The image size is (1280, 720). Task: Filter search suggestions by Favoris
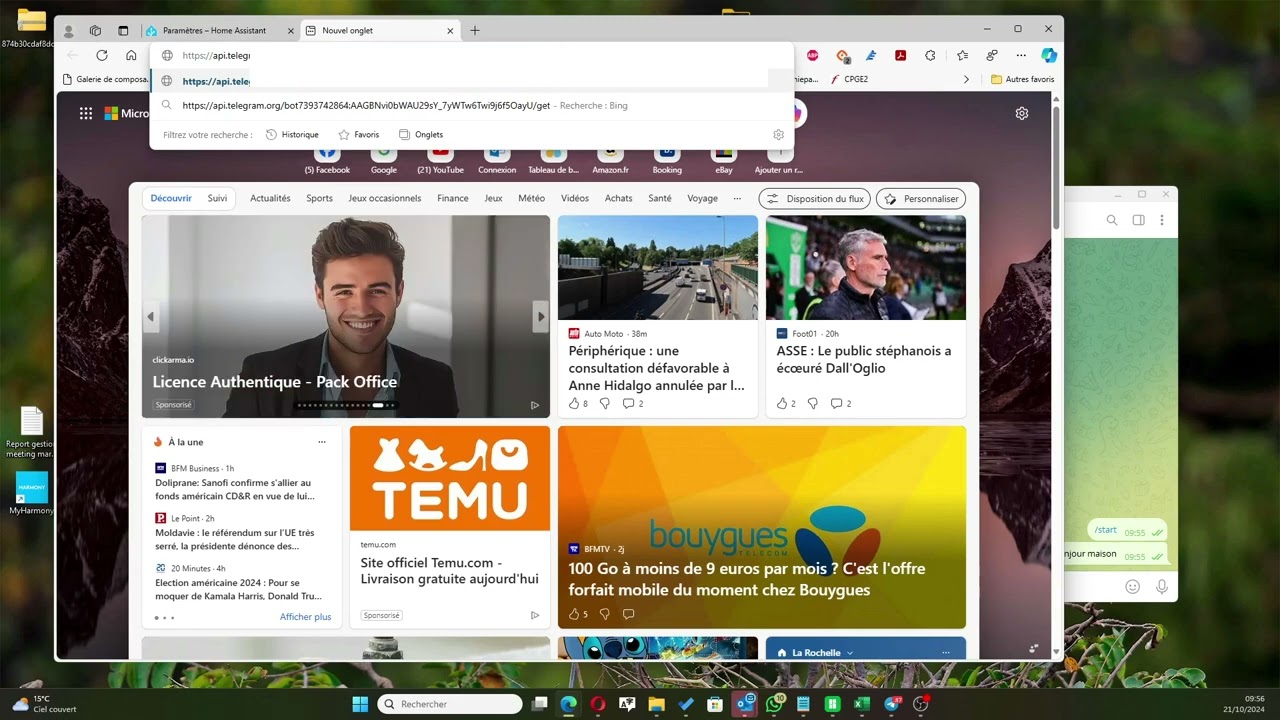[359, 135]
